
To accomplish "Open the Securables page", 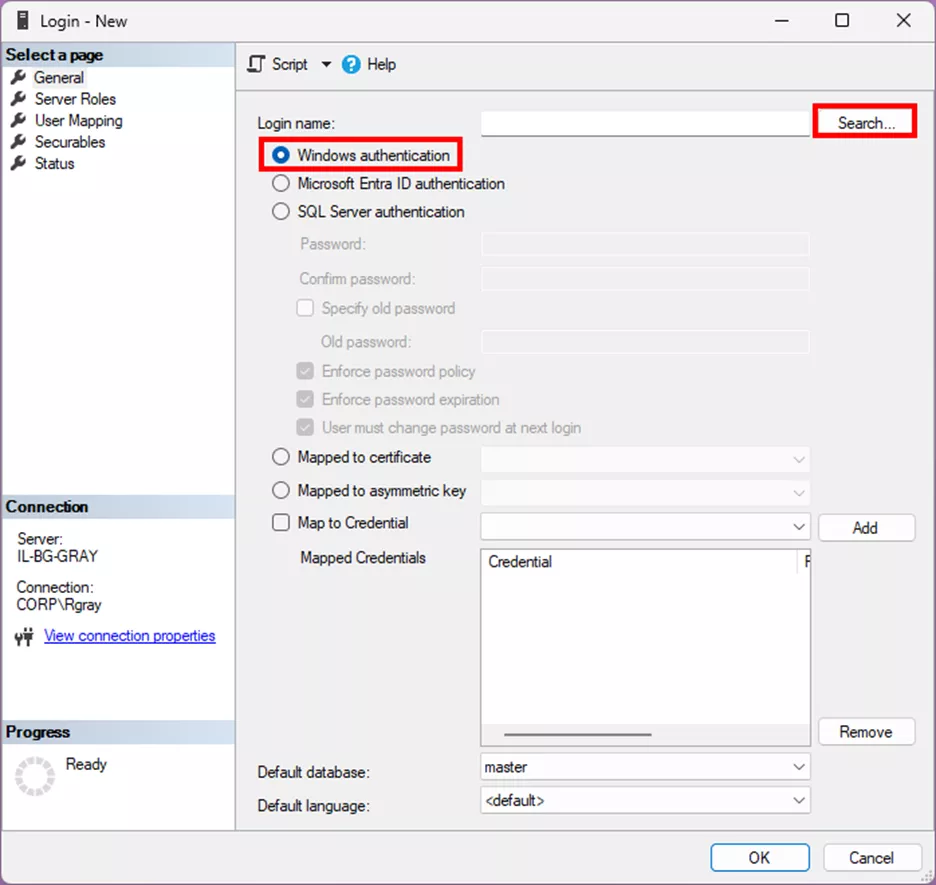I will [x=70, y=142].
